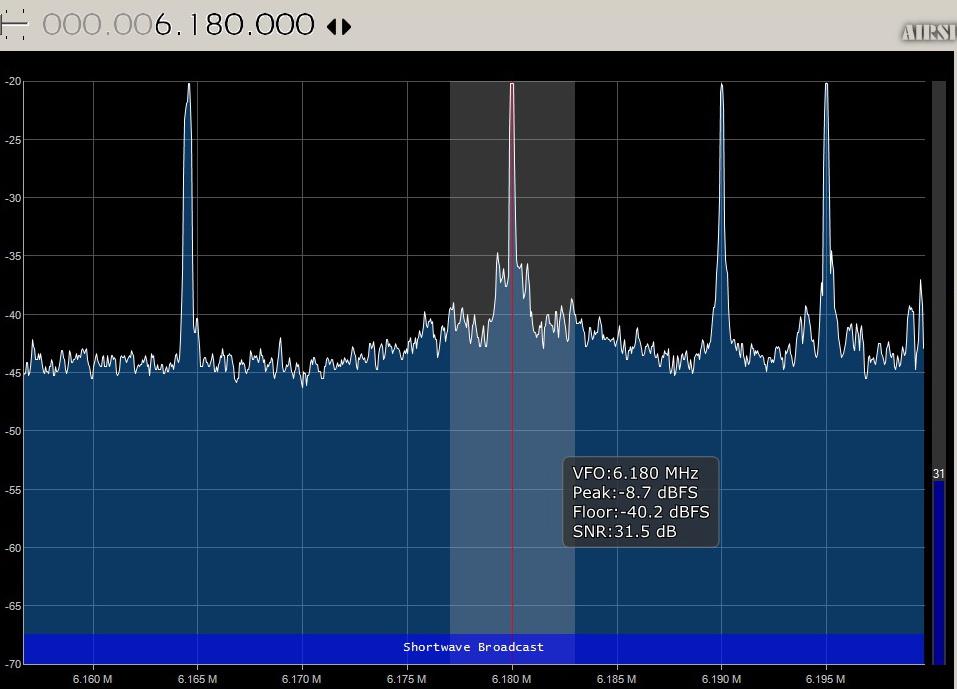Click the "6.170 M" frequency axis label
The image size is (957, 689).
[x=302, y=679]
